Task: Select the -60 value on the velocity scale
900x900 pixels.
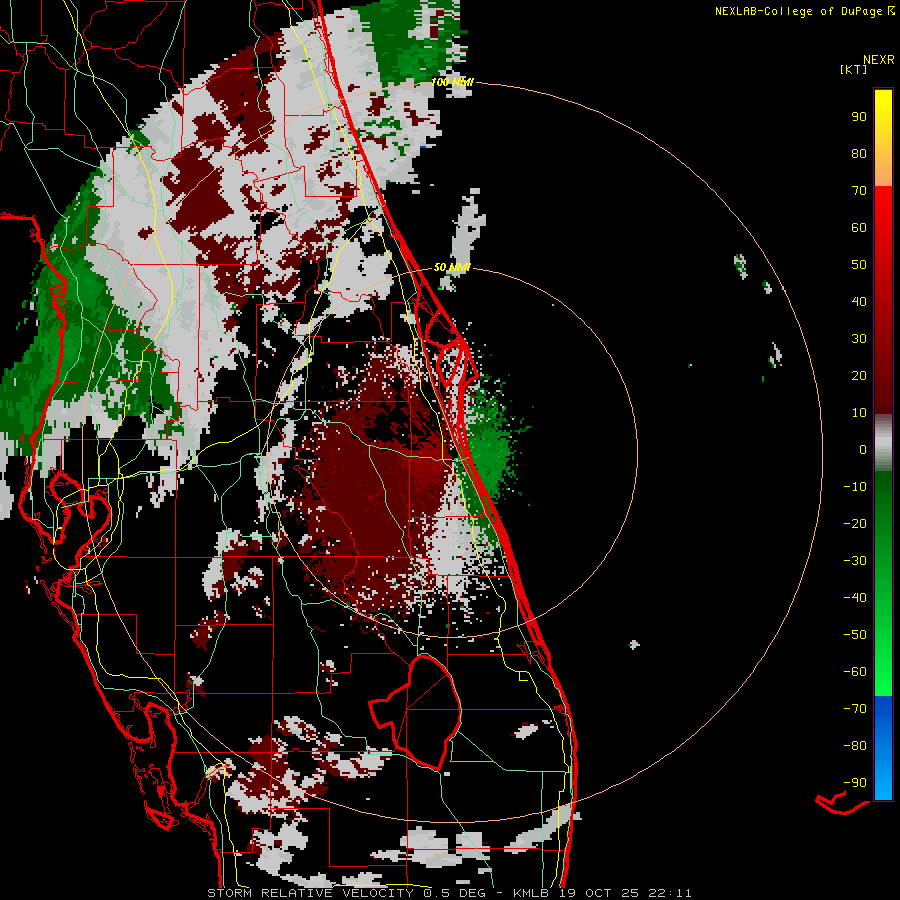Action: 855,672
